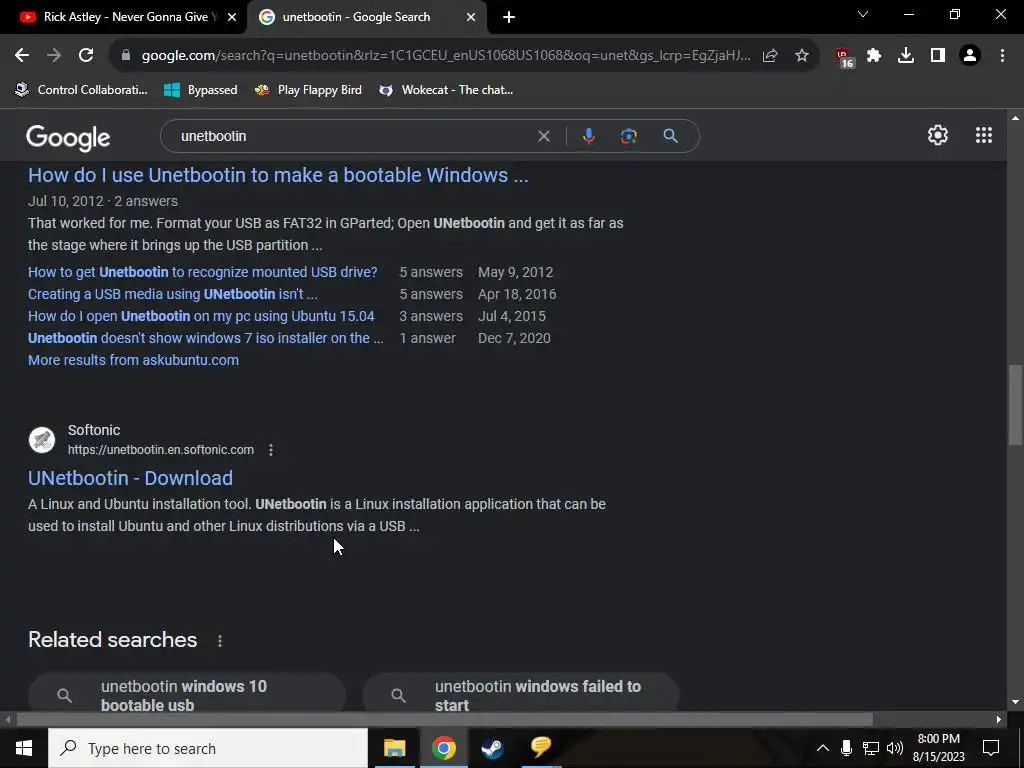Screen dimensions: 1024x768
Task: Open the network status tray icon
Action: point(871,748)
